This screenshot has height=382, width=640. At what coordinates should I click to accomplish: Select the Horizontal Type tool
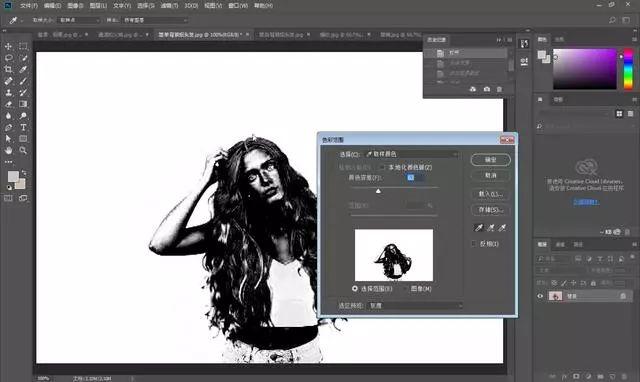point(23,127)
